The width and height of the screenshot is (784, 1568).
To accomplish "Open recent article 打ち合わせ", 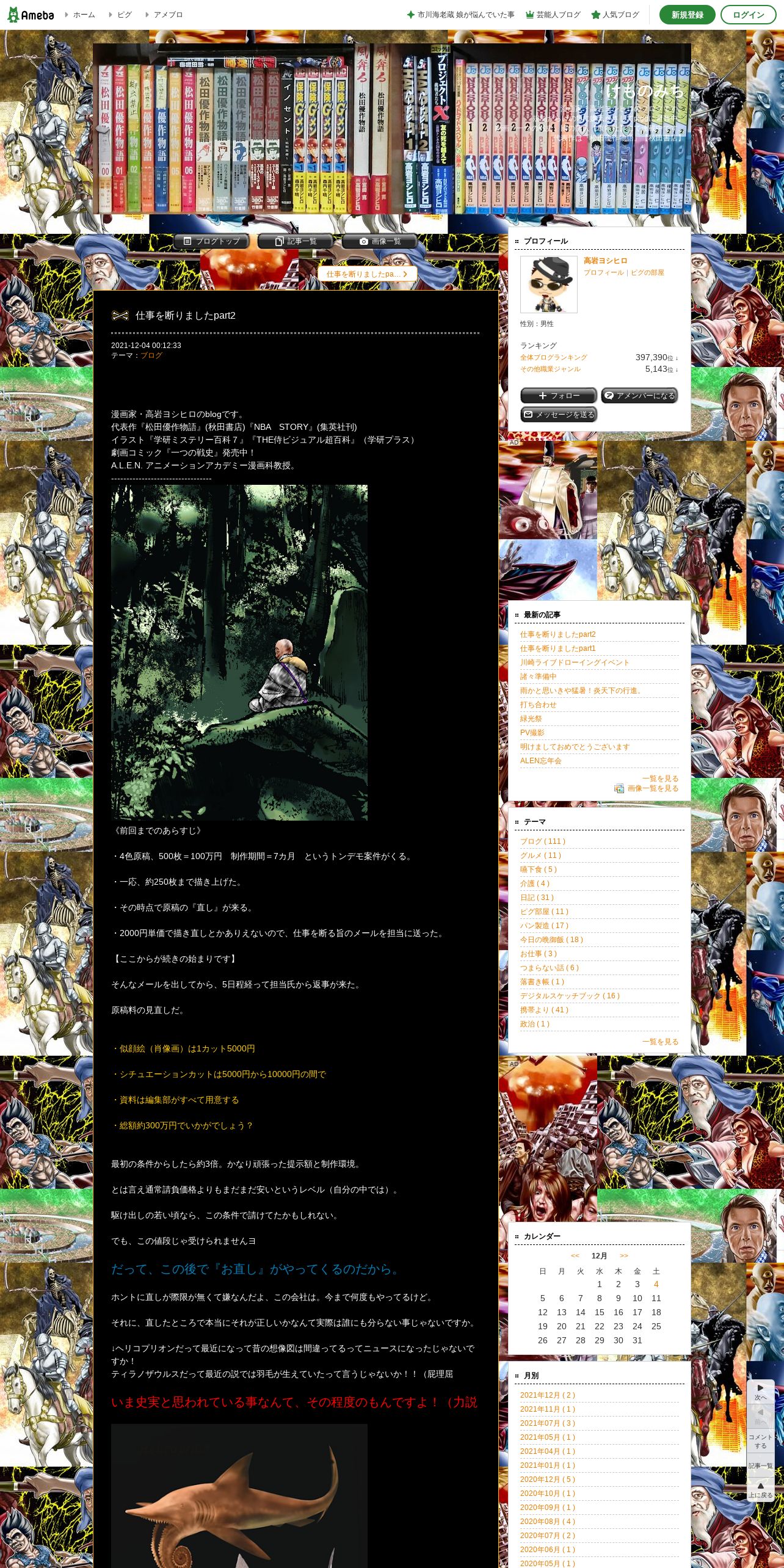I will point(538,705).
